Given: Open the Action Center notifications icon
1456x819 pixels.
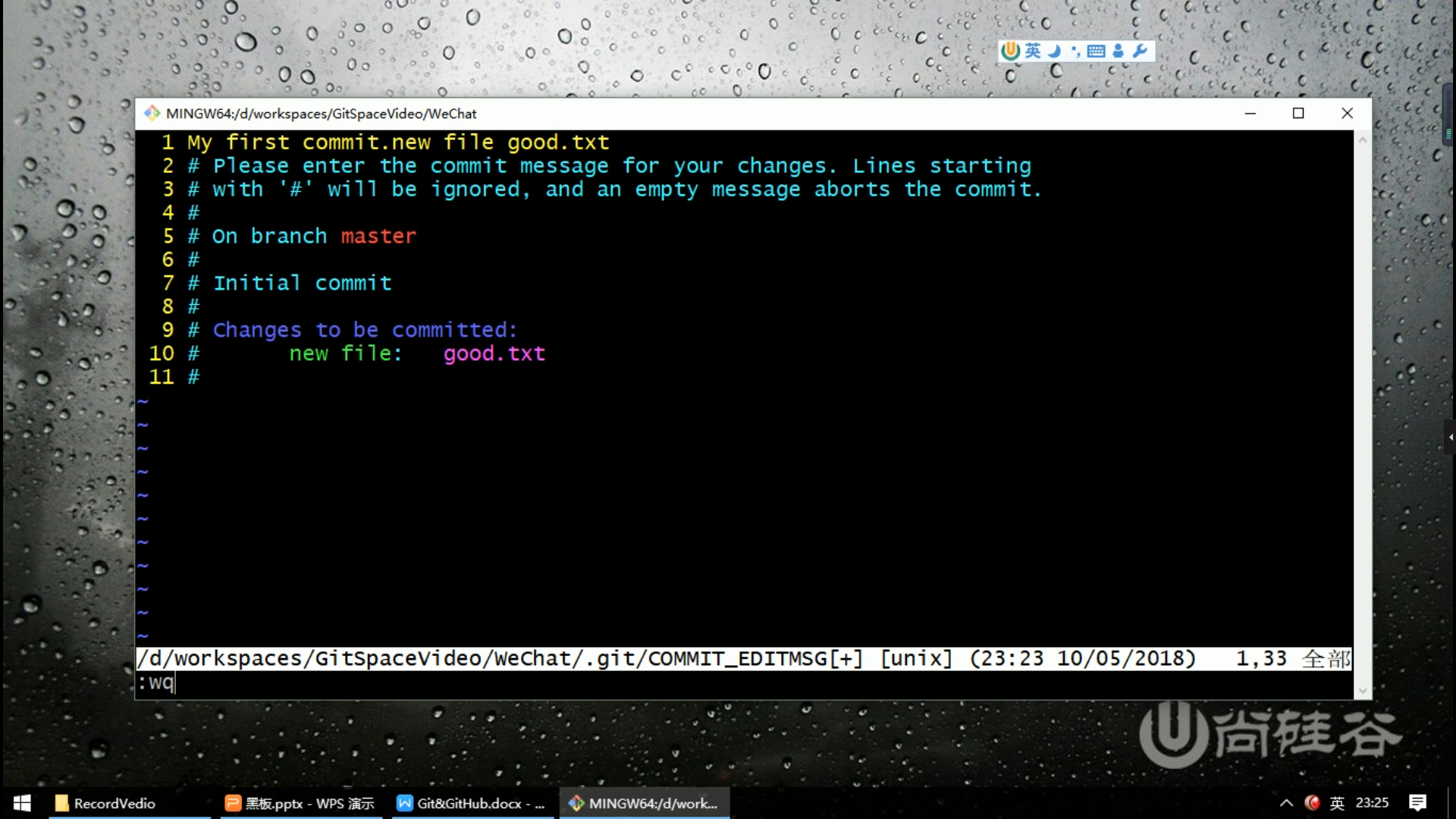Looking at the screenshot, I should (x=1417, y=803).
